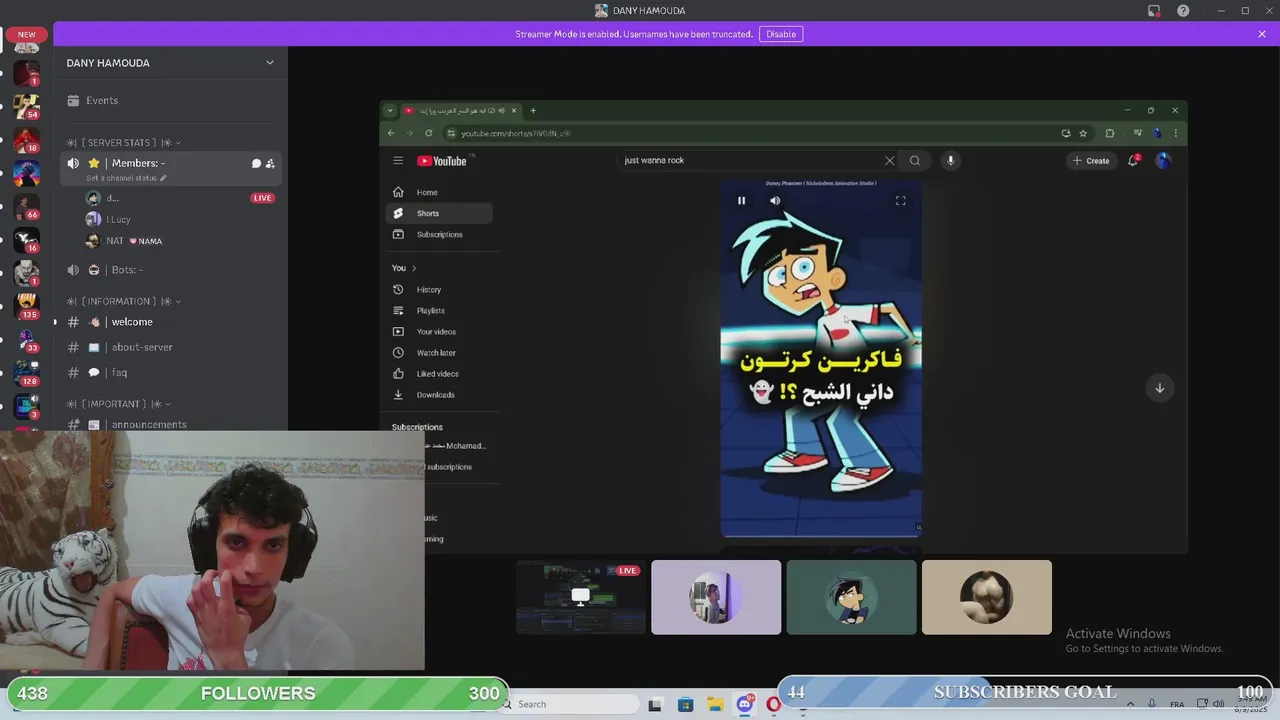Collapse the INFORMATION category

point(123,301)
